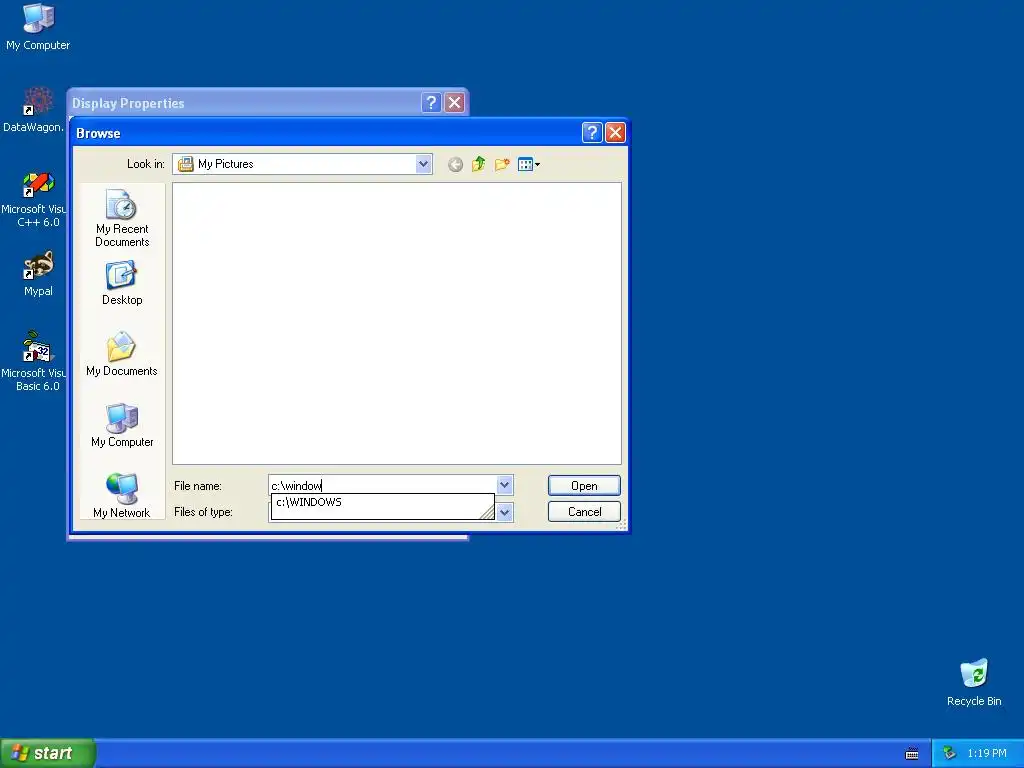The height and width of the screenshot is (768, 1024).
Task: Create a new folder
Action: coord(502,165)
